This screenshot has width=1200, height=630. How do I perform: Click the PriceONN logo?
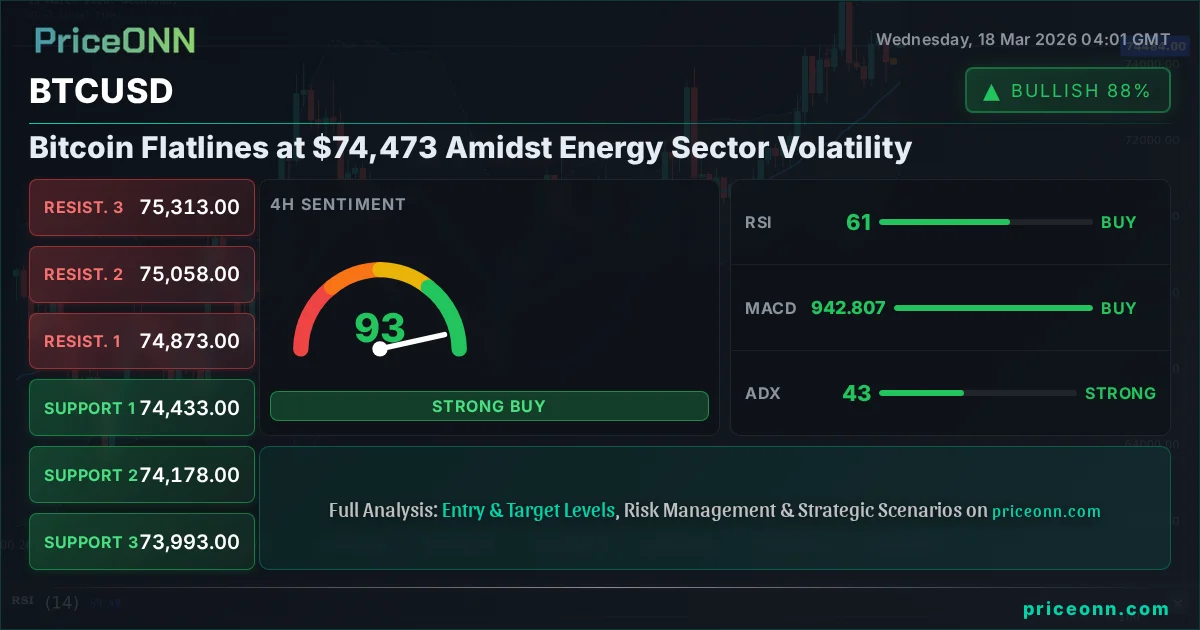pos(115,40)
